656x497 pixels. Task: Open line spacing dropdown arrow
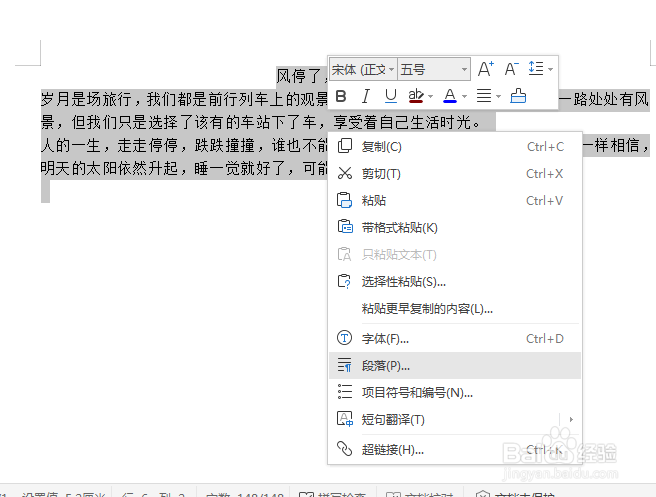point(551,69)
